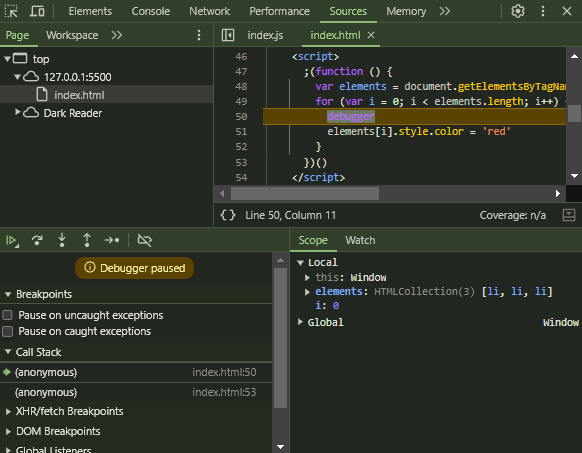The image size is (582, 453).
Task: Step out of current function
Action: (87, 240)
